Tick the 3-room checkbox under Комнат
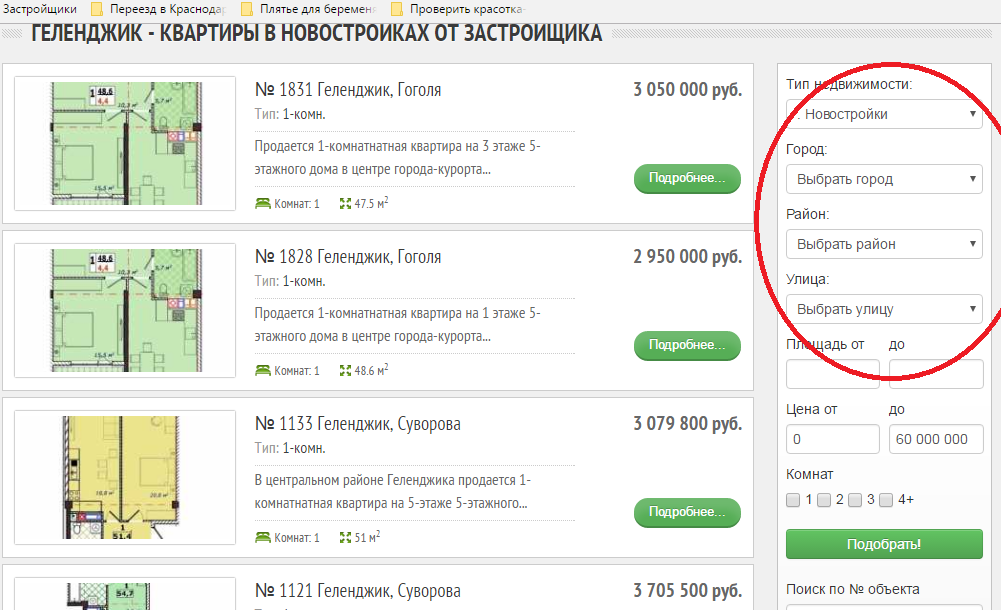This screenshot has height=610, width=1001. pos(855,500)
